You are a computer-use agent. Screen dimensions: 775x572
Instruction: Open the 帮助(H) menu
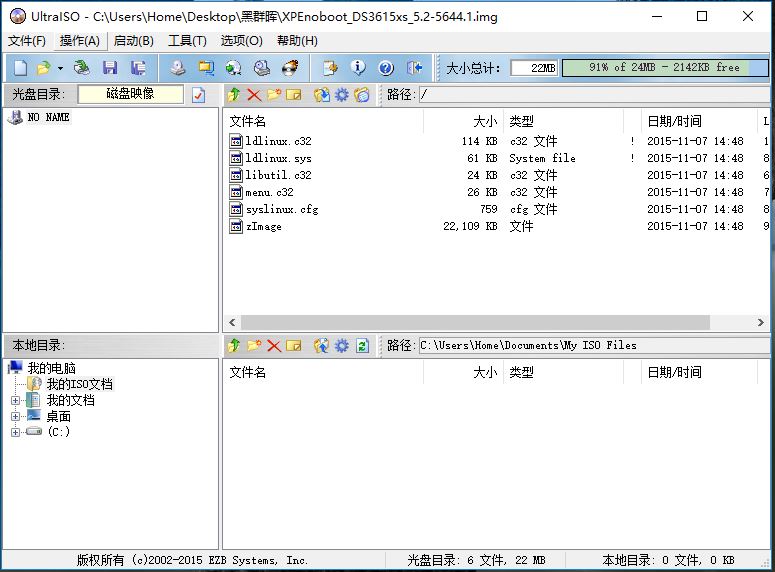click(297, 41)
